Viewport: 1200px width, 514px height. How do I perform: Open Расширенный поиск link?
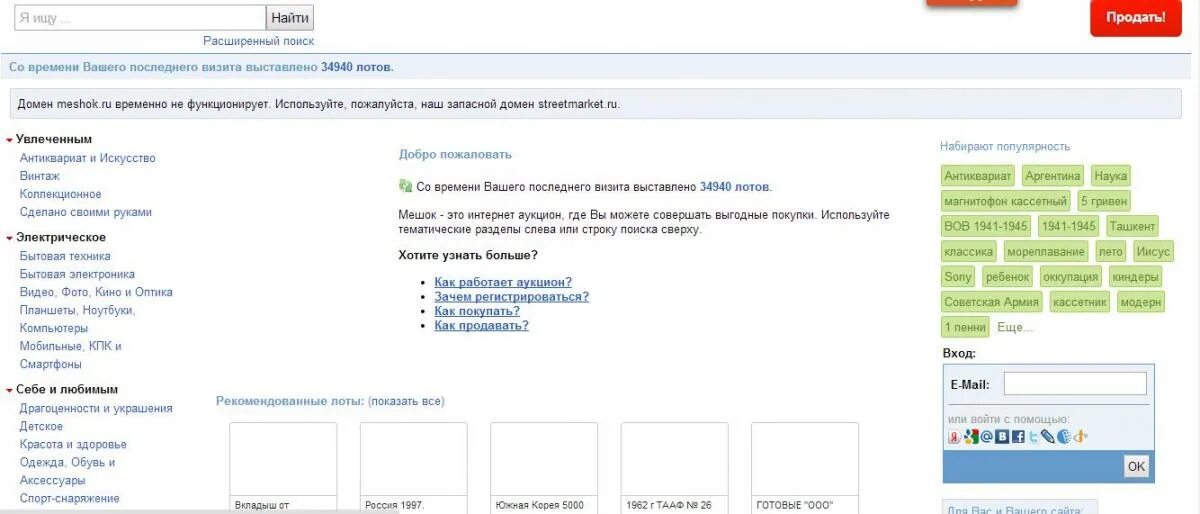click(x=258, y=41)
